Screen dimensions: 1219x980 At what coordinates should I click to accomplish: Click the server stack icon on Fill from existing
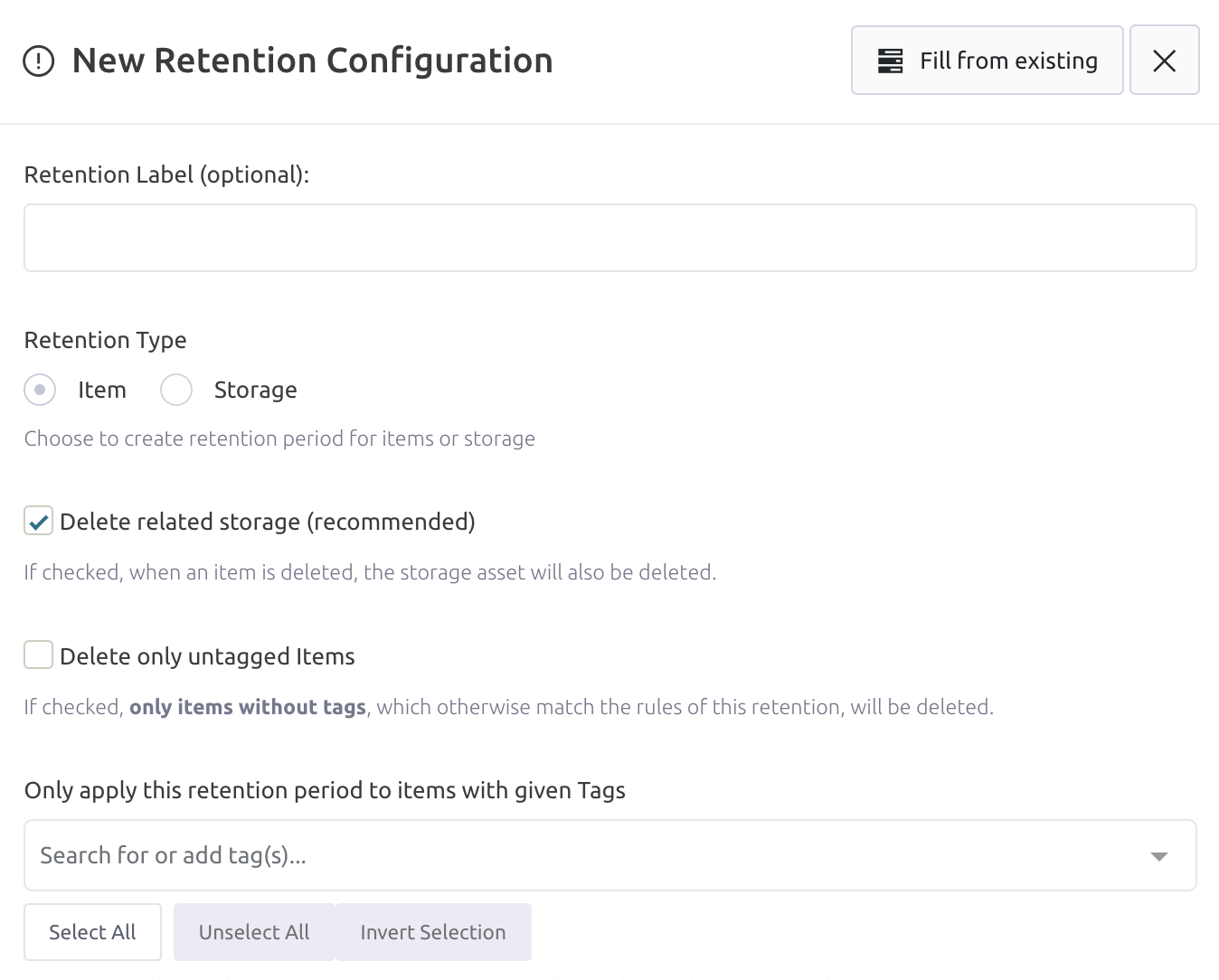[x=891, y=61]
